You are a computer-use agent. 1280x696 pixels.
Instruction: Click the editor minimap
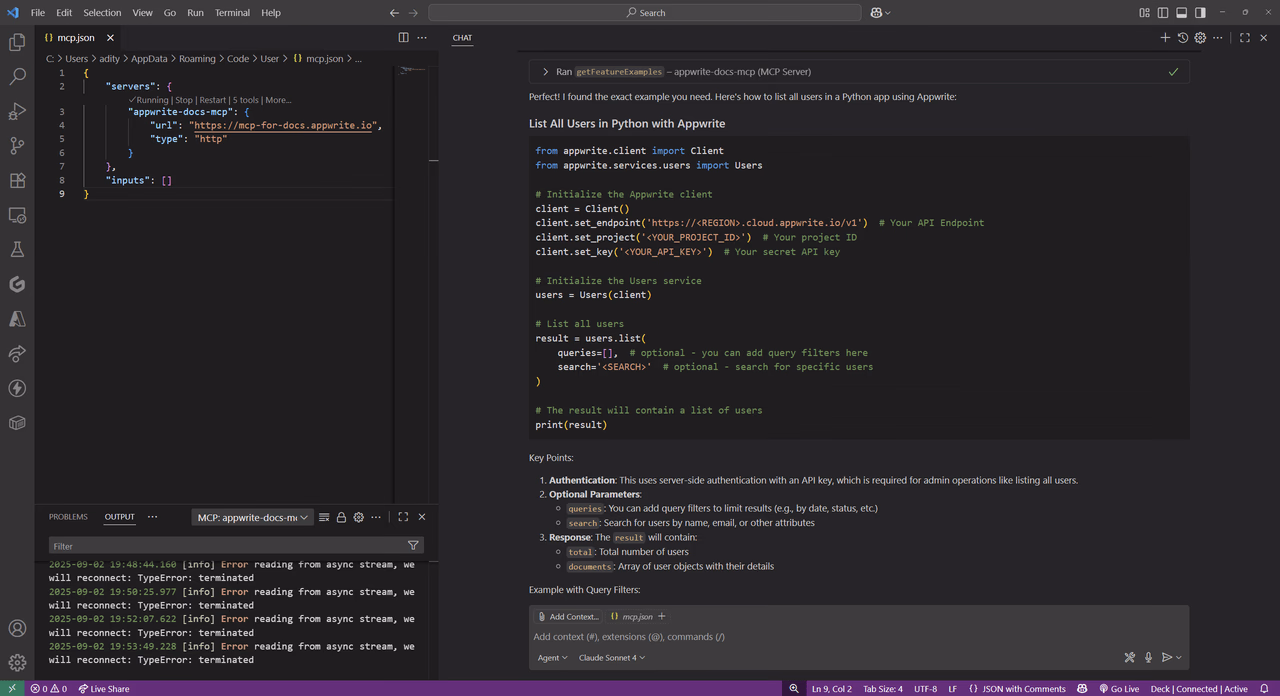[x=412, y=72]
